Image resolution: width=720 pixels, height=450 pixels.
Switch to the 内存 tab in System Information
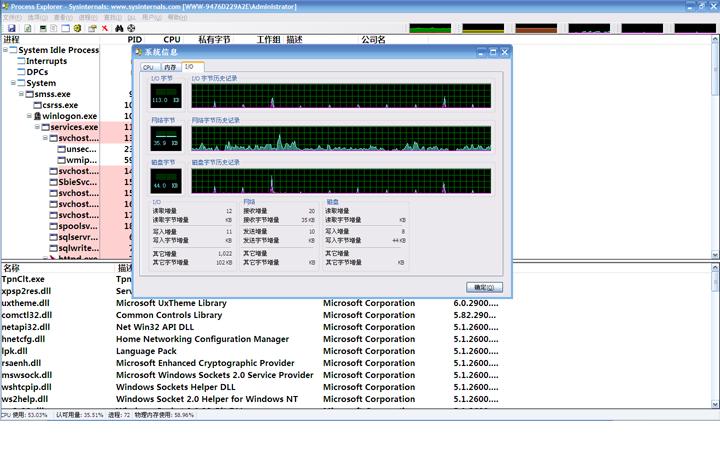[x=170, y=67]
